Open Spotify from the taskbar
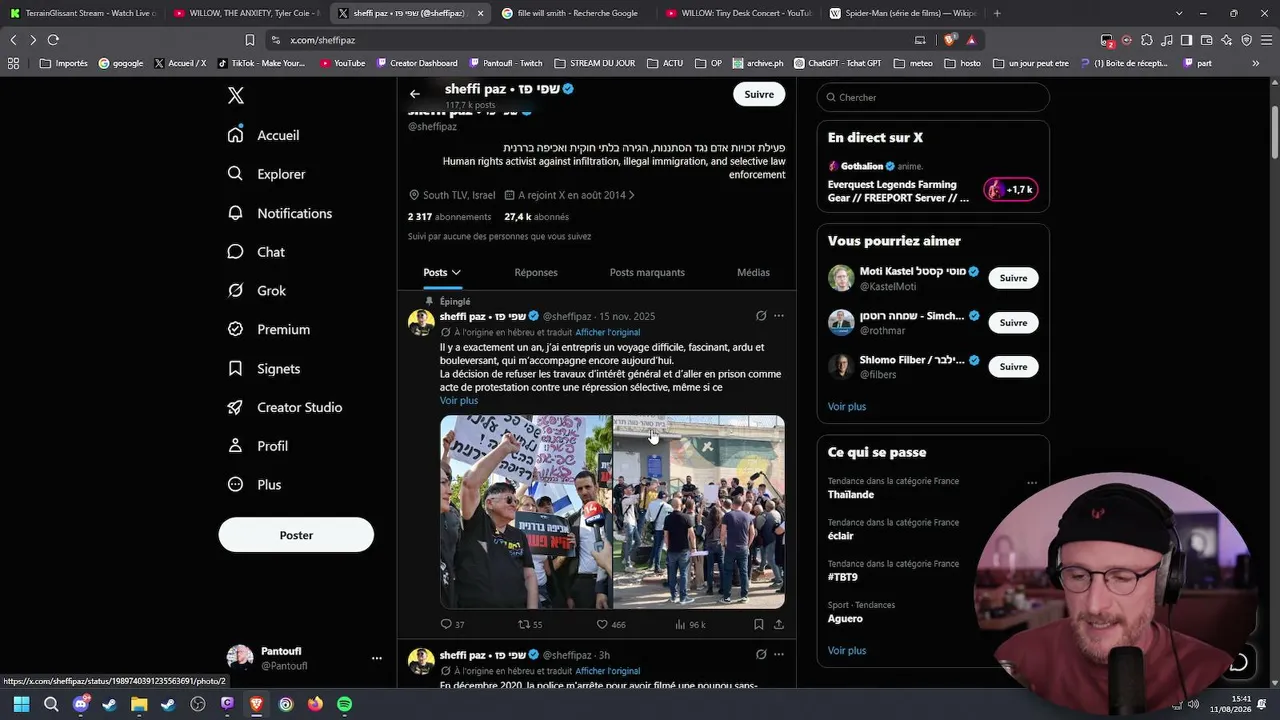Image resolution: width=1280 pixels, height=720 pixels. coord(344,704)
